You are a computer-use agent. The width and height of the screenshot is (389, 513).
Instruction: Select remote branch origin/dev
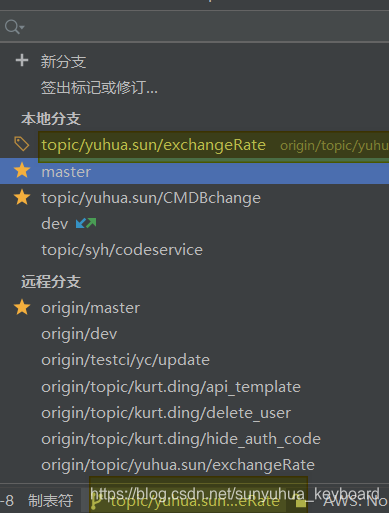(79, 334)
